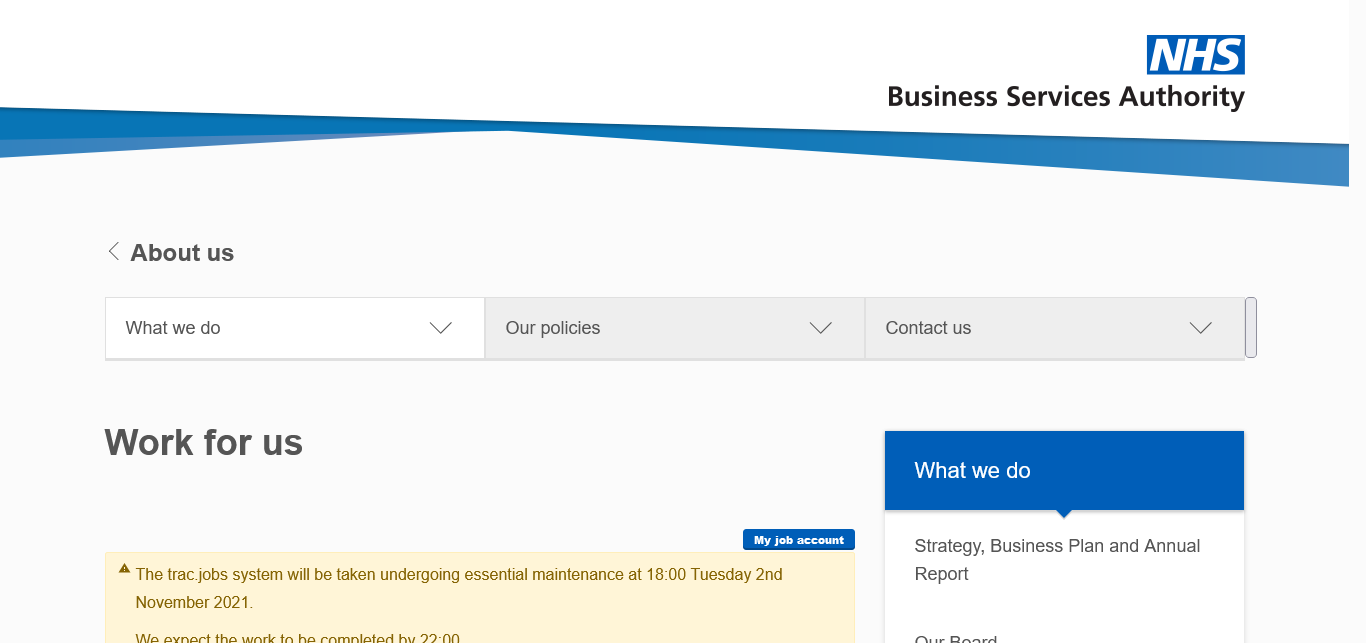Select the Our policies navigation label
This screenshot has width=1366, height=643.
pos(553,328)
